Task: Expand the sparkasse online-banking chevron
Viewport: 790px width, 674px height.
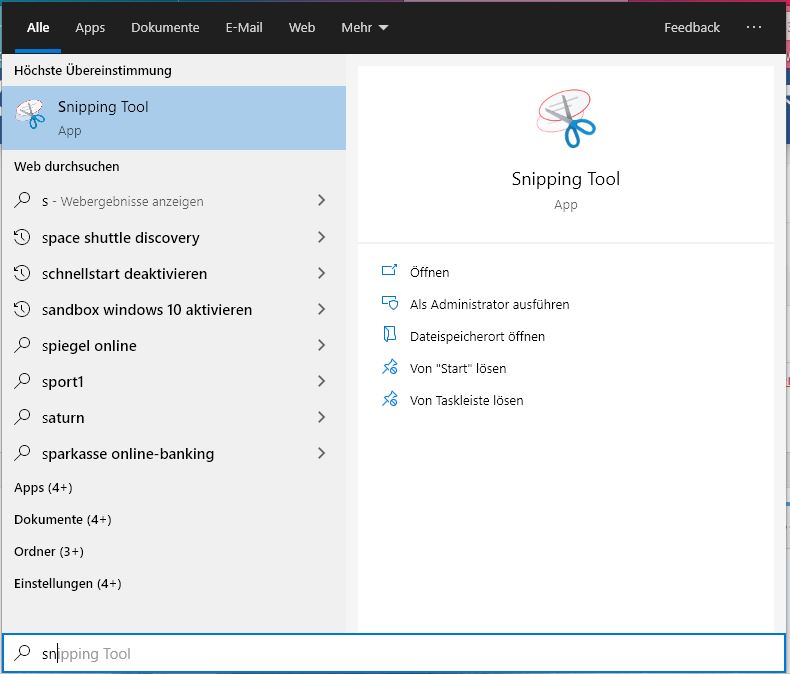Action: tap(321, 453)
